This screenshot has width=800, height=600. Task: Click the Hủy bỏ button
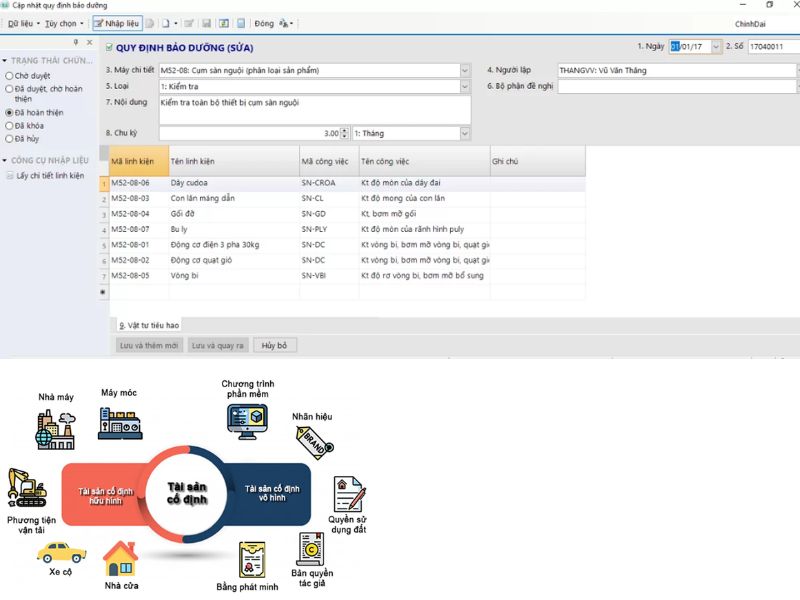click(x=274, y=345)
